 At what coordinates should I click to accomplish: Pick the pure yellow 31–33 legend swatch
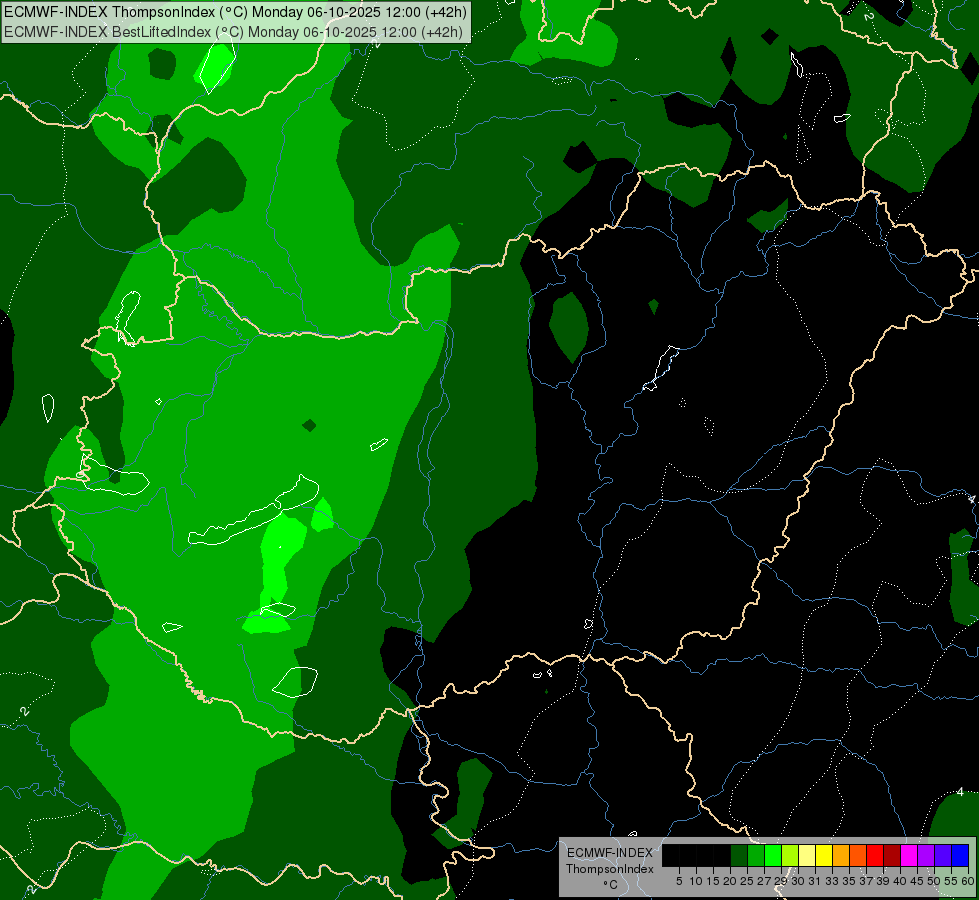click(x=824, y=855)
